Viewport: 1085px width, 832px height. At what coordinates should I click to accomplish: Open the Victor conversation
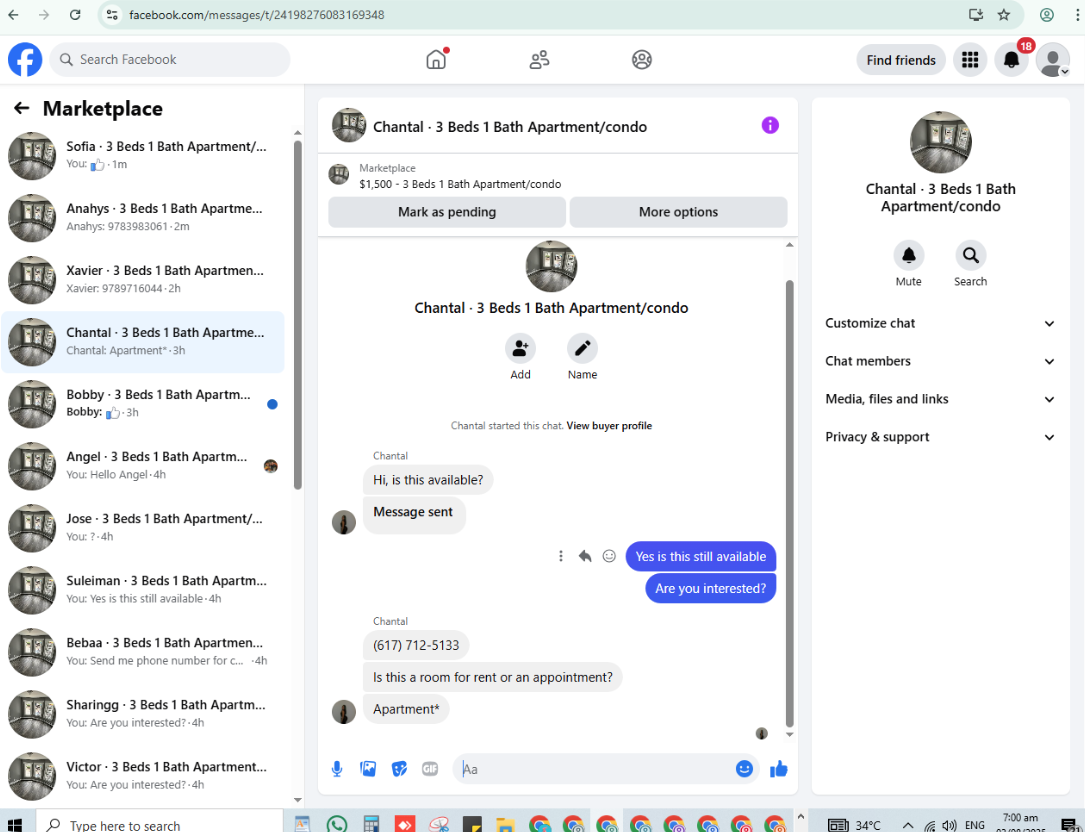pos(143,776)
